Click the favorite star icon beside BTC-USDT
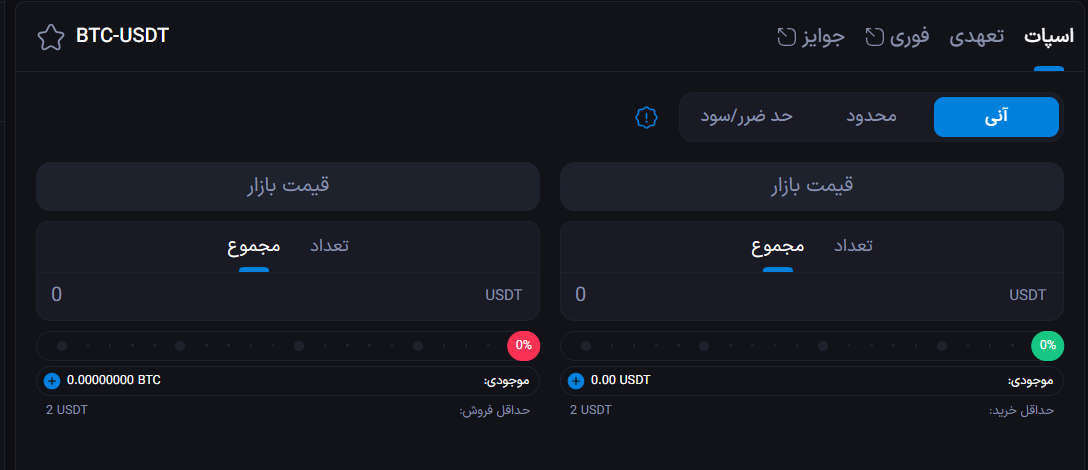Viewport: 1088px width, 470px height. (x=50, y=37)
